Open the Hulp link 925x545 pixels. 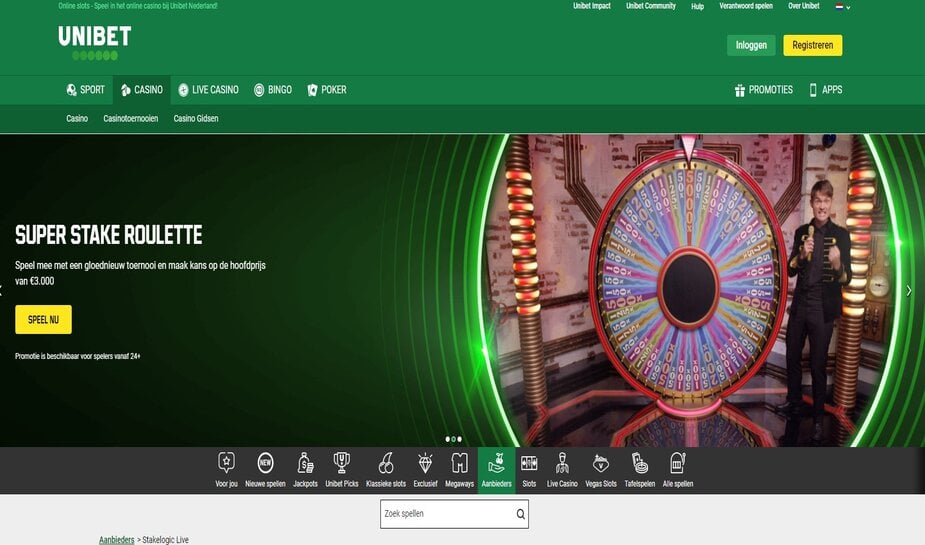(x=697, y=6)
